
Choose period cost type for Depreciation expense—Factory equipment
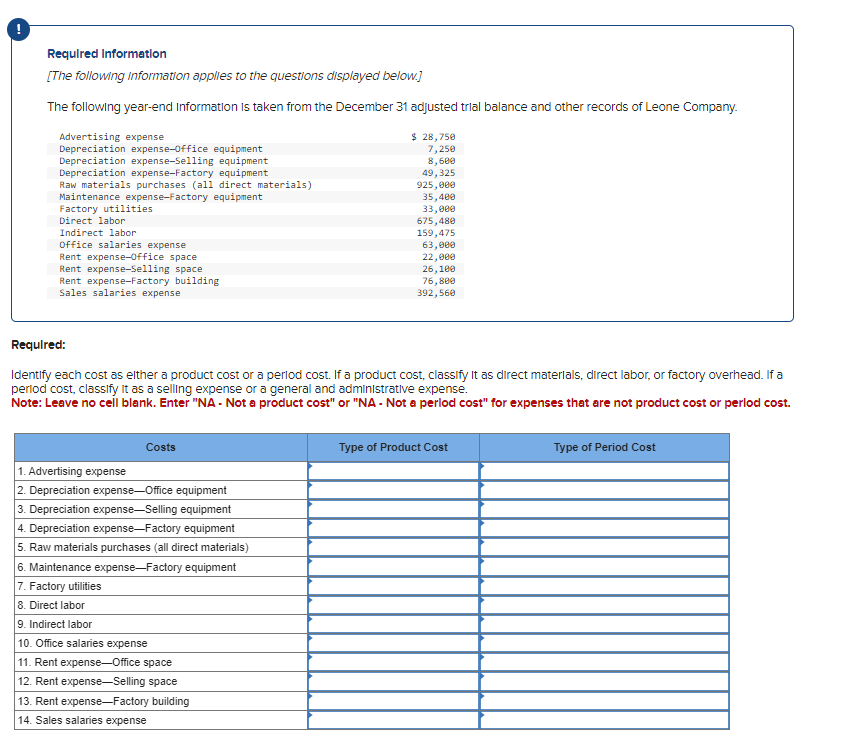point(604,529)
